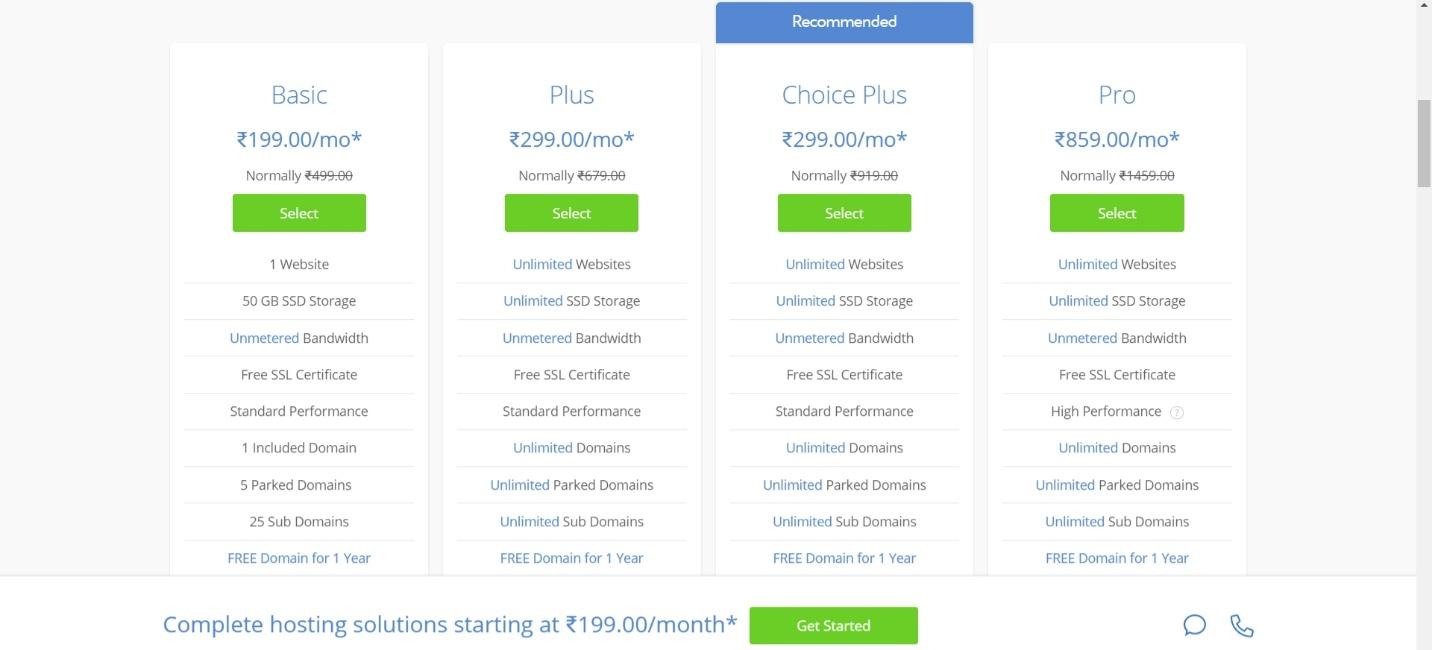The image size is (1432, 650).
Task: Click Unlimited Parked Domains in Plus plan
Action: pos(571,485)
